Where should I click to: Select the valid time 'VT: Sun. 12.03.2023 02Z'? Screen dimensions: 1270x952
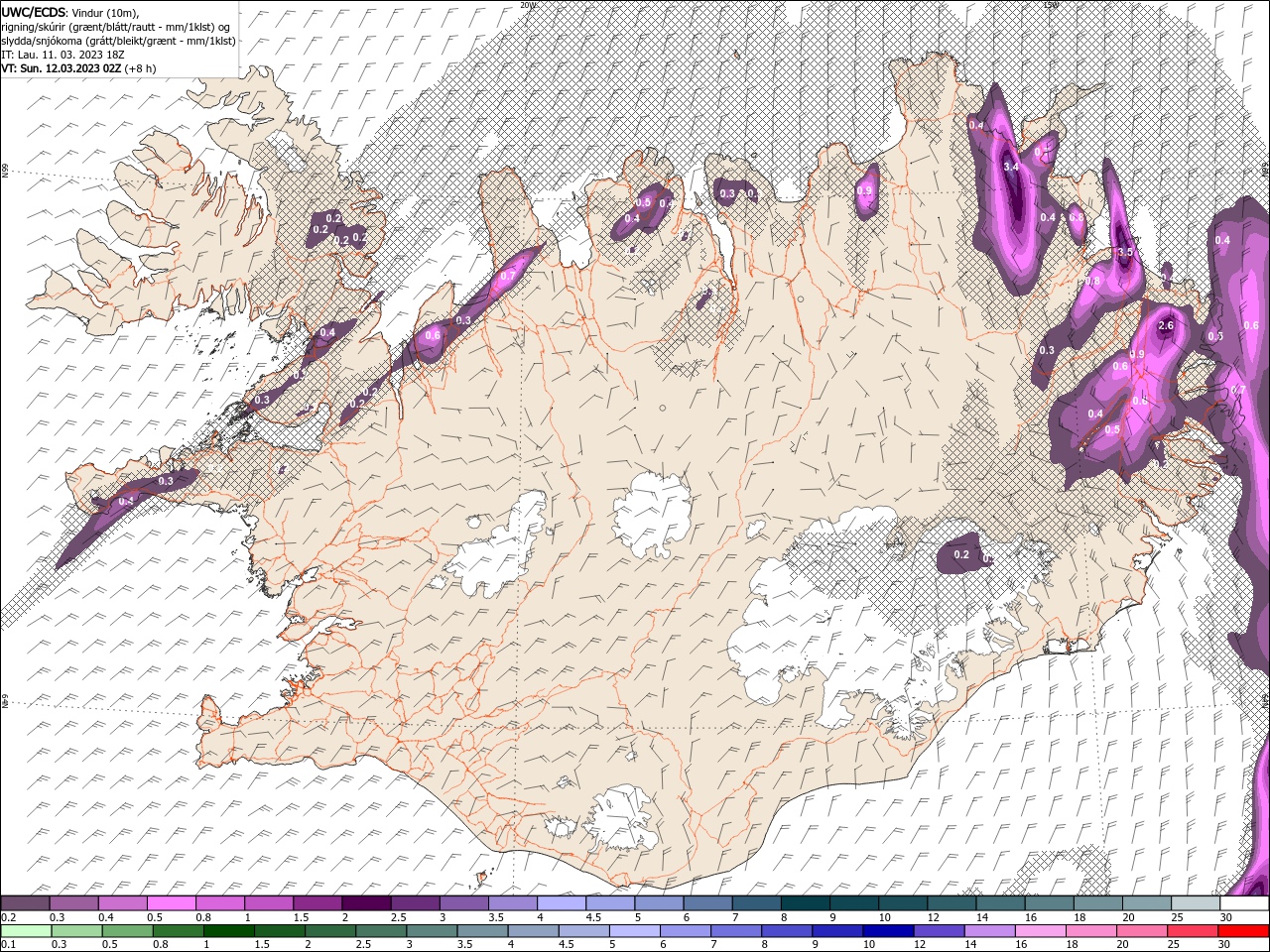[x=62, y=68]
